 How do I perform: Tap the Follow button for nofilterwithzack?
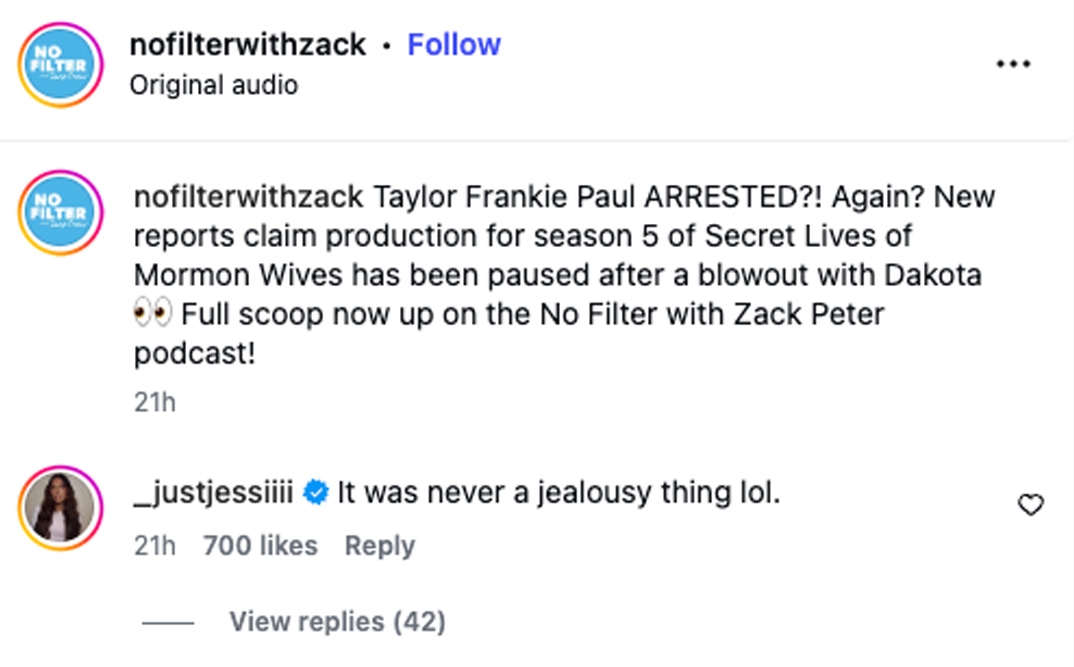(454, 44)
